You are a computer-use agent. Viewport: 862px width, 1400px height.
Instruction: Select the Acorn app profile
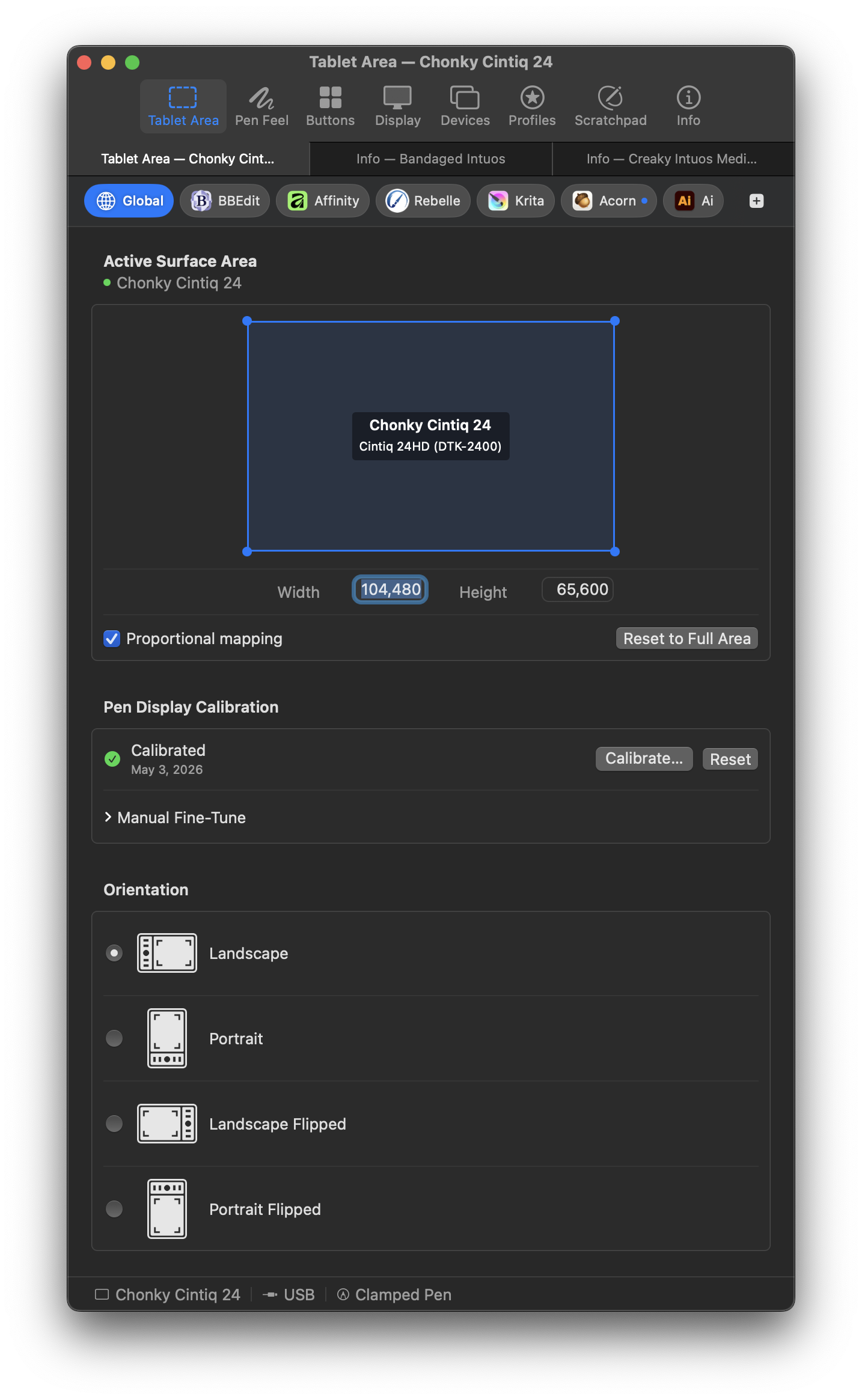pos(609,201)
